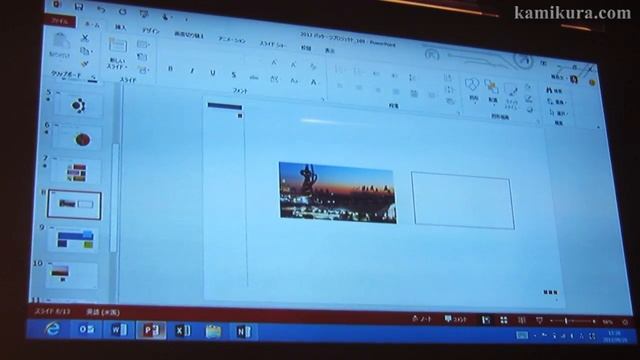Increase the font size
640x360 pixels.
274,63
